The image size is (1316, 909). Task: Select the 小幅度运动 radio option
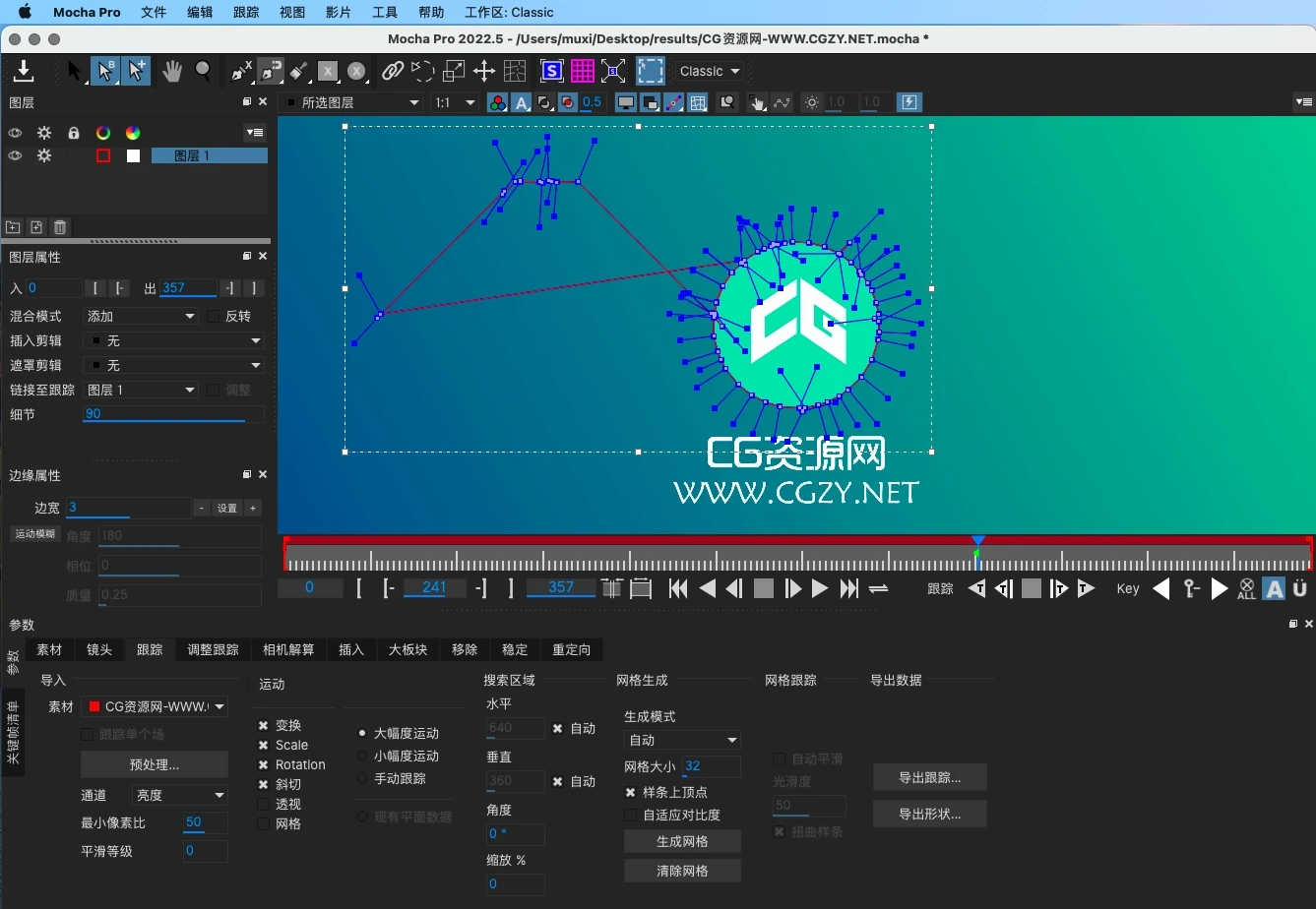tap(362, 756)
